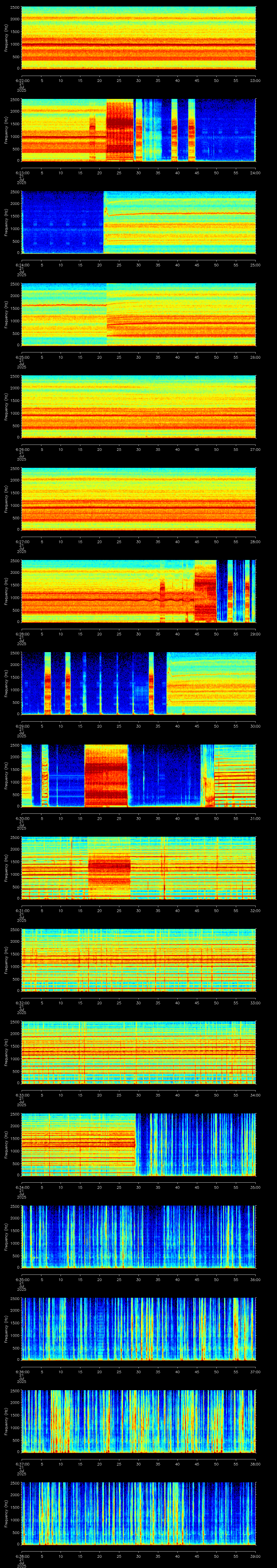Click the 34:00 end time label

point(255,1095)
